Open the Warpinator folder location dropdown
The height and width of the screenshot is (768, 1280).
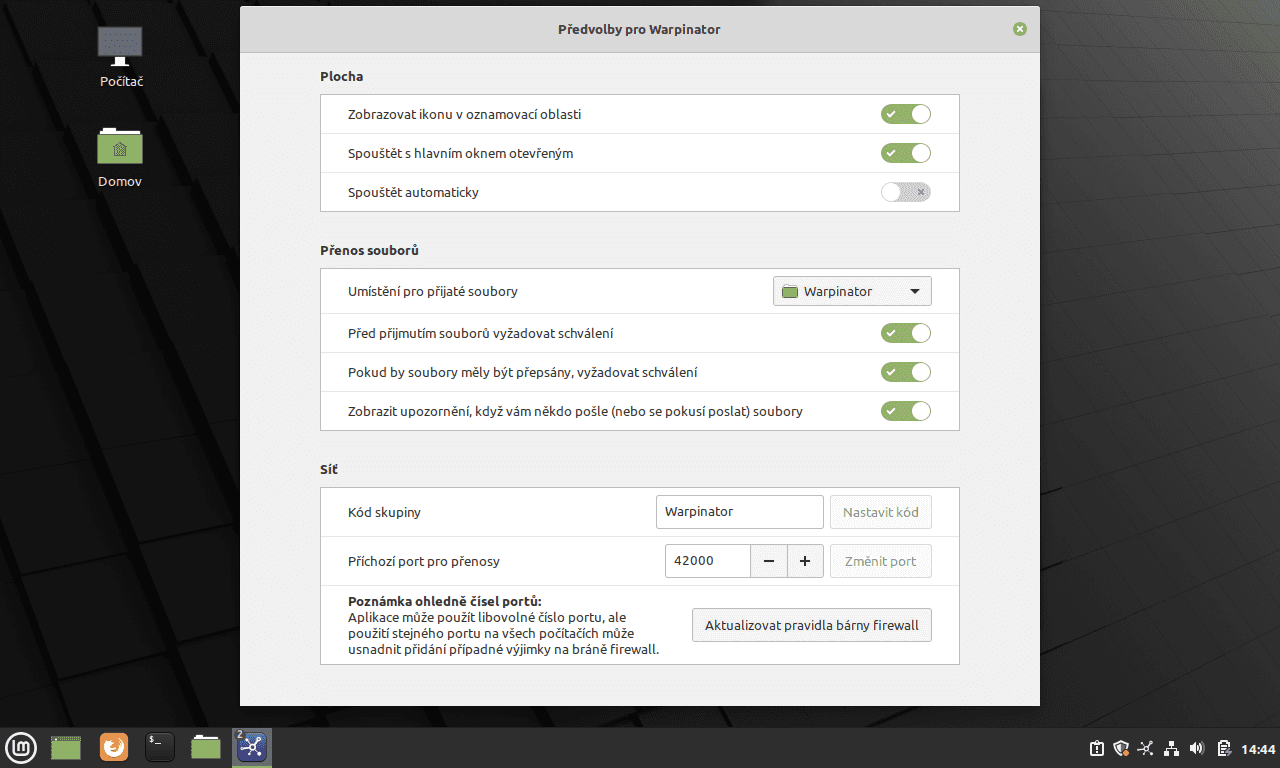coord(852,291)
